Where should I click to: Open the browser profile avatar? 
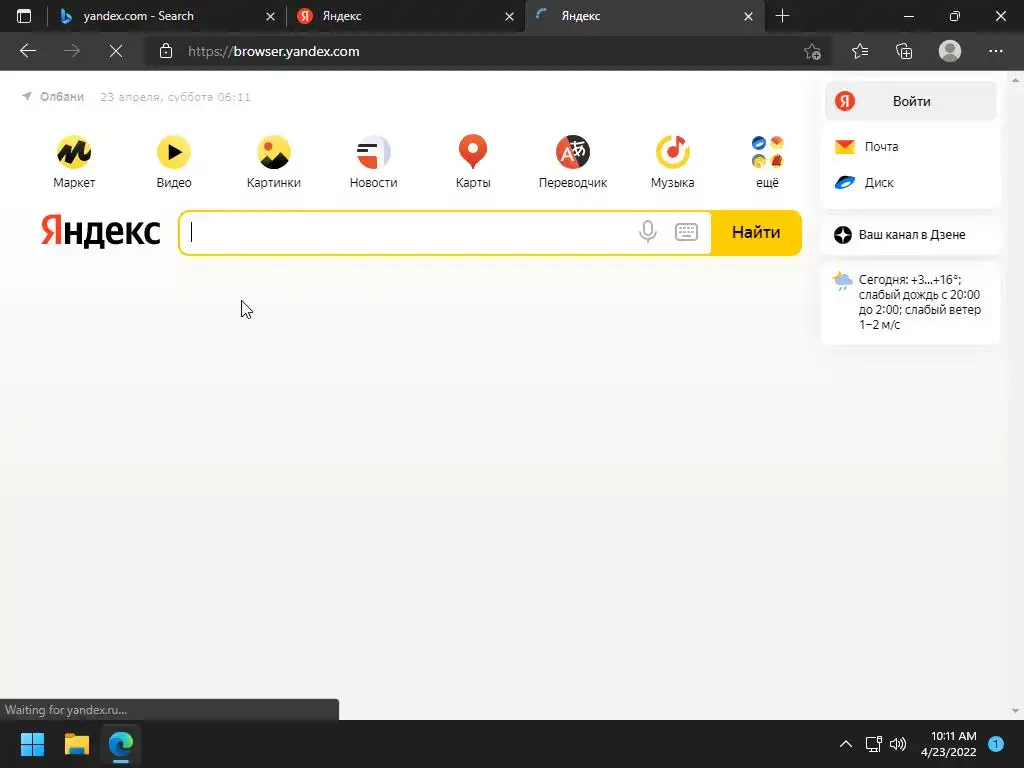(x=950, y=51)
